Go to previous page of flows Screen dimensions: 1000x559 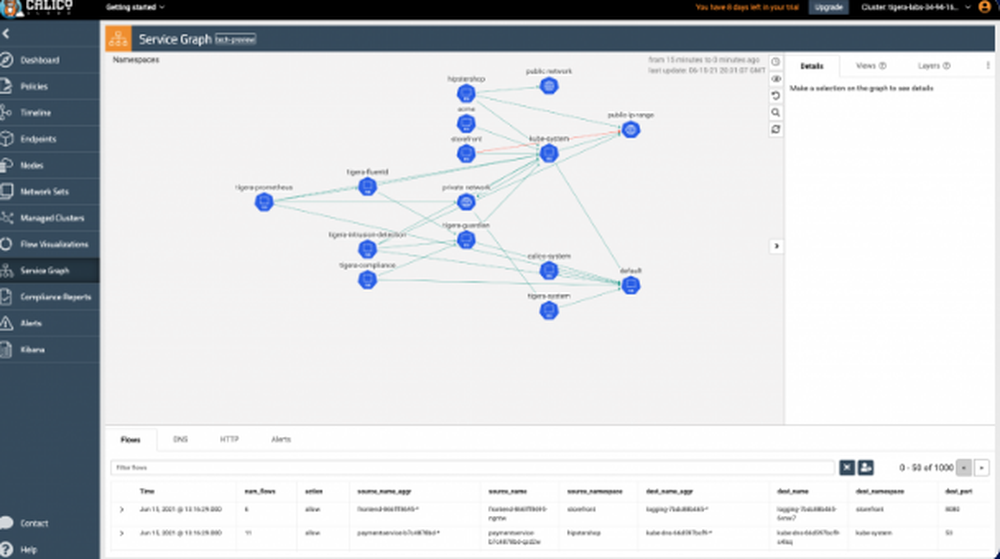(964, 468)
